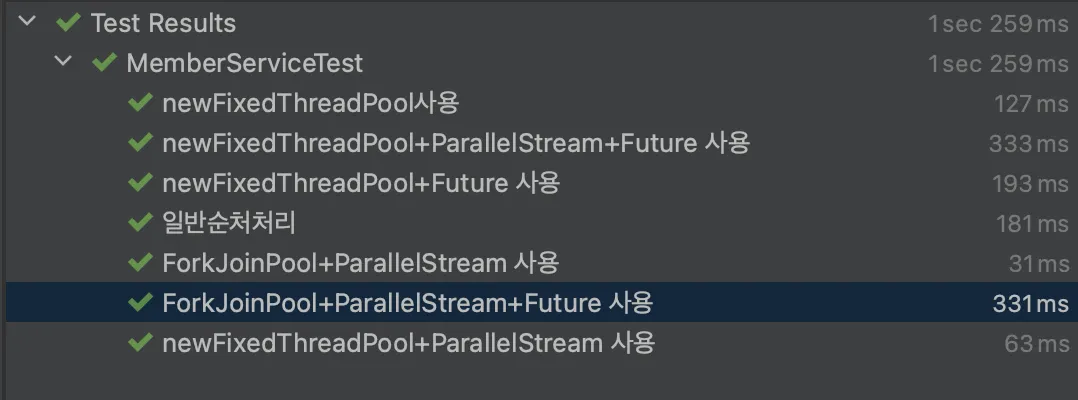Select the 일반순처처리 test row
The image size is (1078, 400).
[229, 223]
